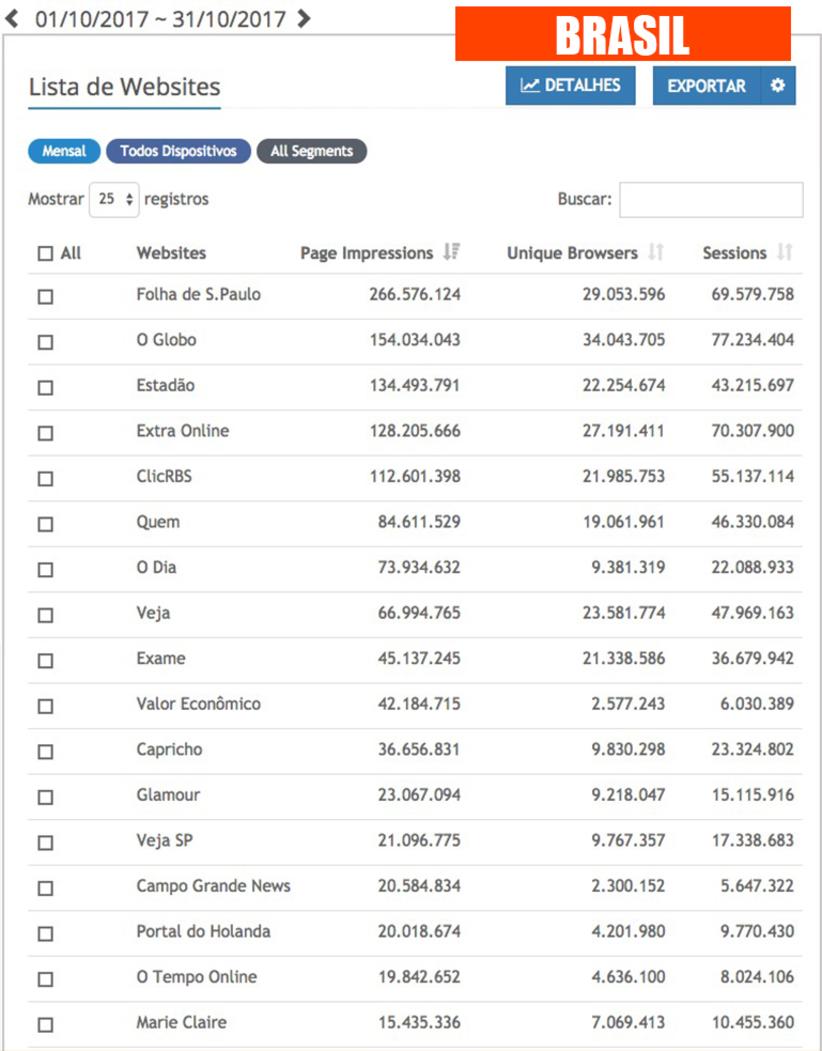Sort by Sessions sort icon
The height and width of the screenshot is (1051, 822).
tap(785, 253)
